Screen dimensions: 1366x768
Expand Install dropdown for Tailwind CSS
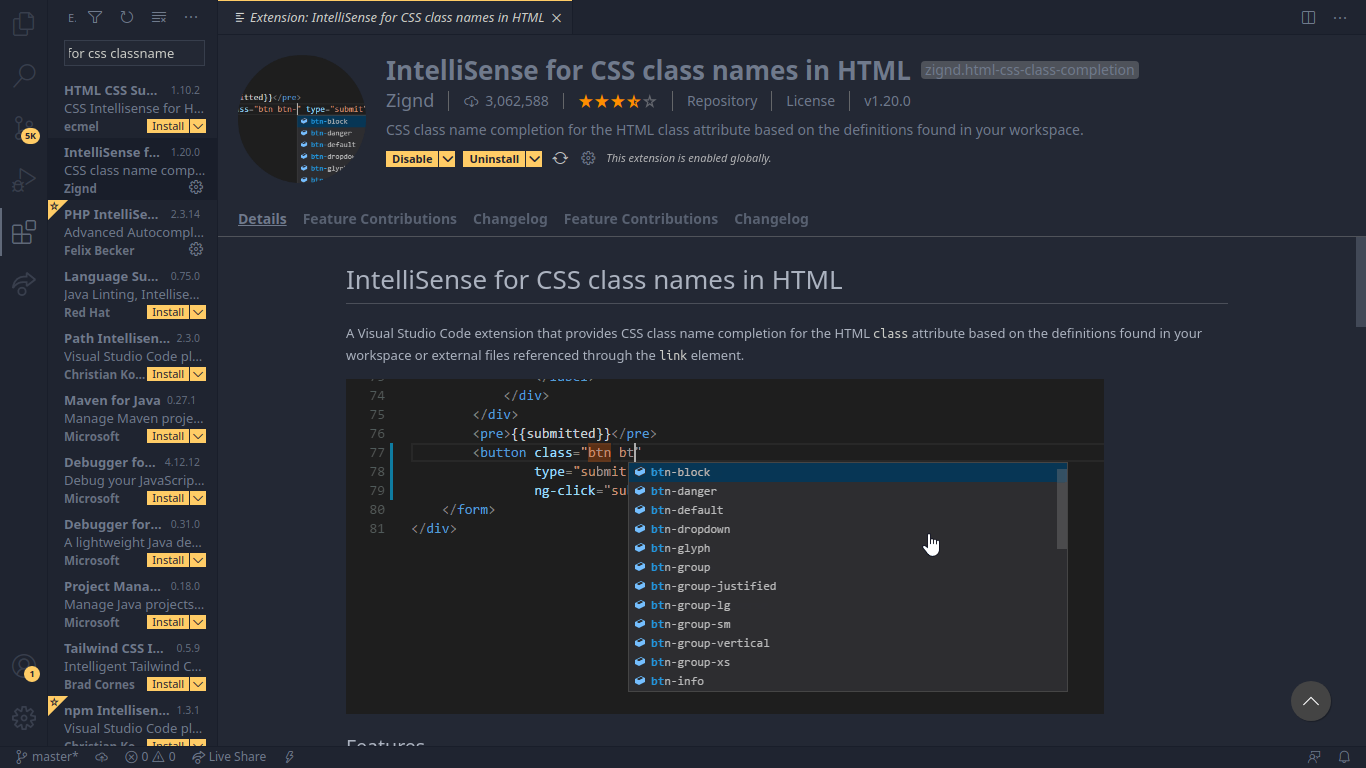[x=198, y=684]
